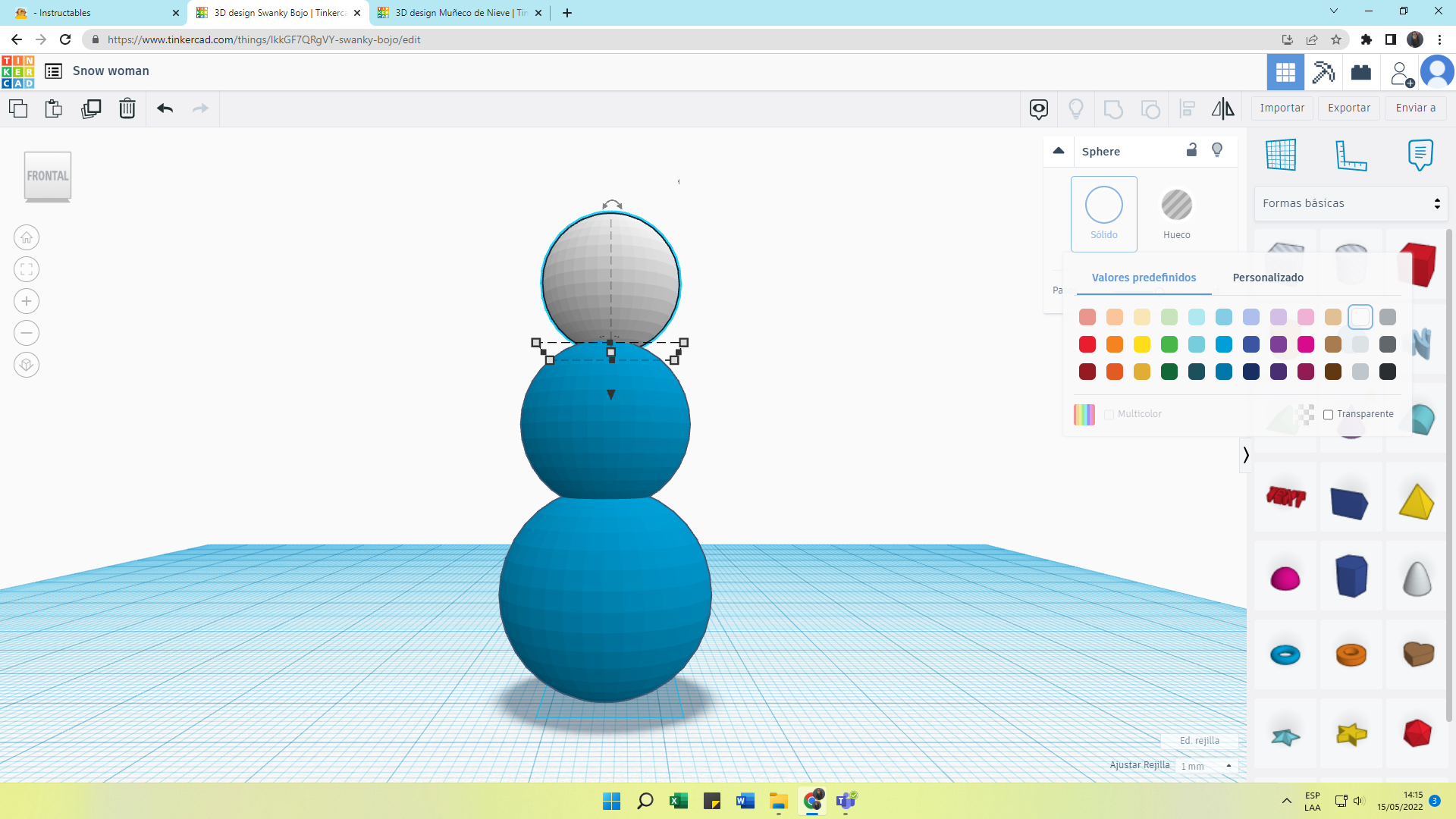Invite a collaborator with add-person icon
Viewport: 1456px width, 819px height.
tap(1401, 73)
